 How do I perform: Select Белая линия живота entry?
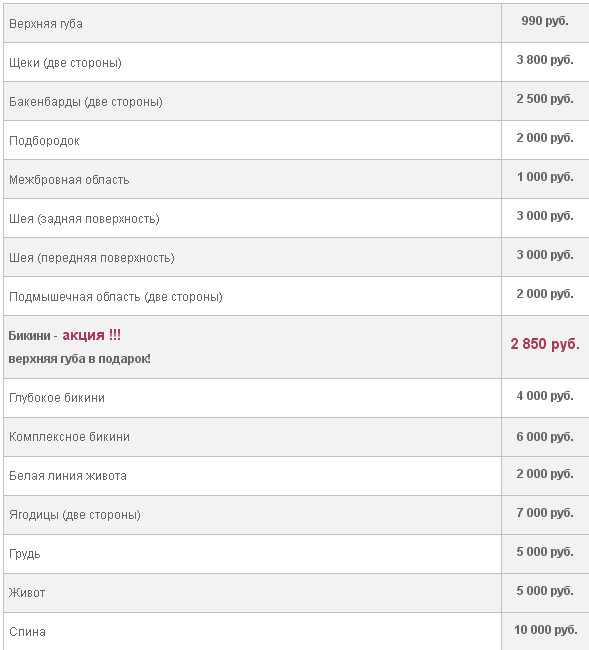pyautogui.click(x=68, y=475)
